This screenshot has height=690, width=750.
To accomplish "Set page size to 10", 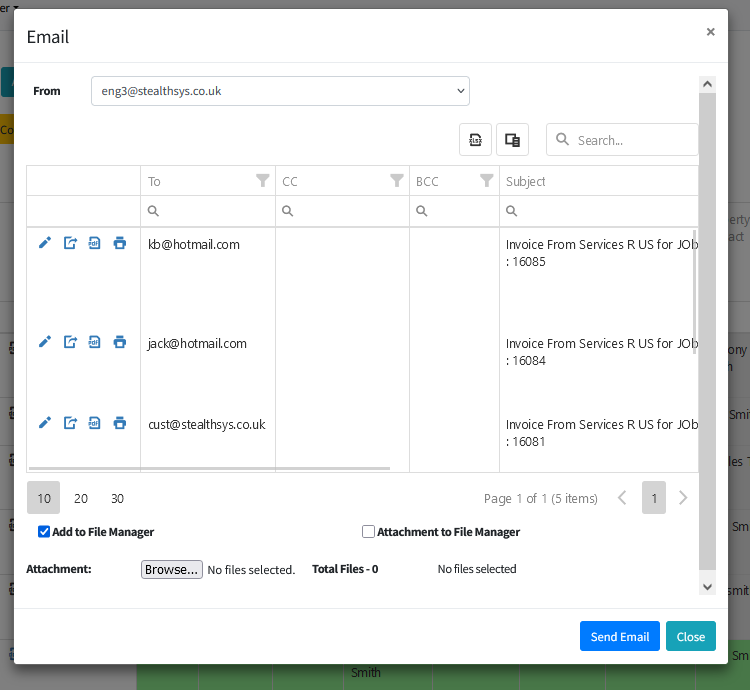I will click(x=44, y=498).
